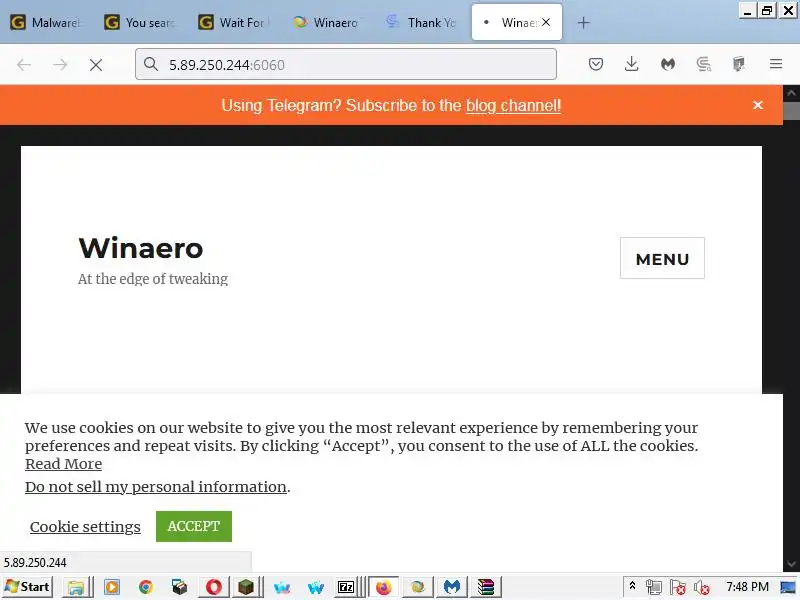Open Malwarebytes from the taskbar
The width and height of the screenshot is (800, 600).
452,587
